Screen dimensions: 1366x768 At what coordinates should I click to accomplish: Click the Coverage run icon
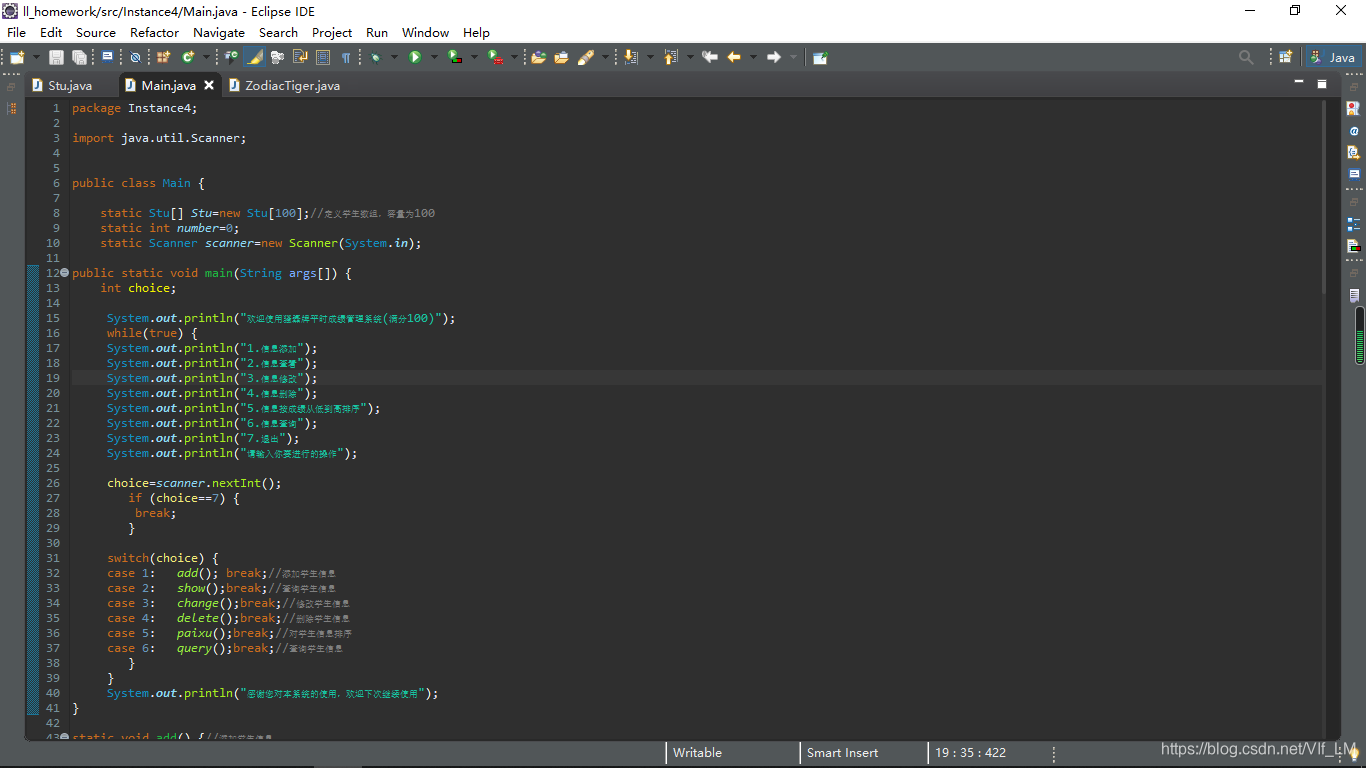click(x=455, y=58)
